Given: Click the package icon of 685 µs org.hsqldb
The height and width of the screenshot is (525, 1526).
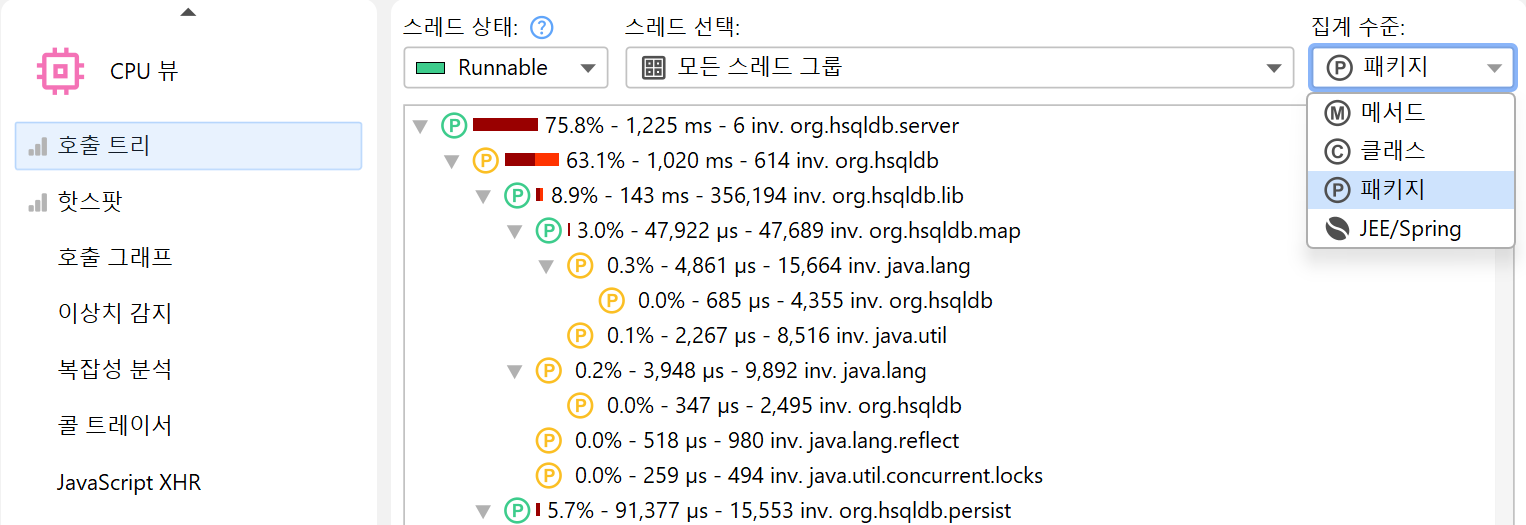Looking at the screenshot, I should pyautogui.click(x=611, y=300).
